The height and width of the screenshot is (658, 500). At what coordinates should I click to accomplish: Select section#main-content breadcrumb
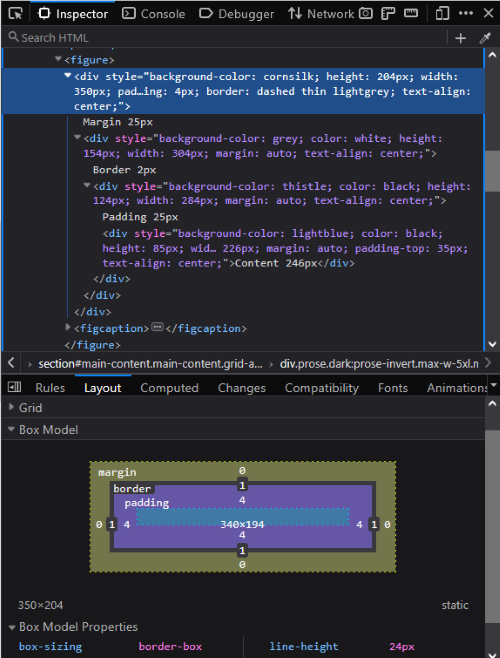click(x=150, y=363)
